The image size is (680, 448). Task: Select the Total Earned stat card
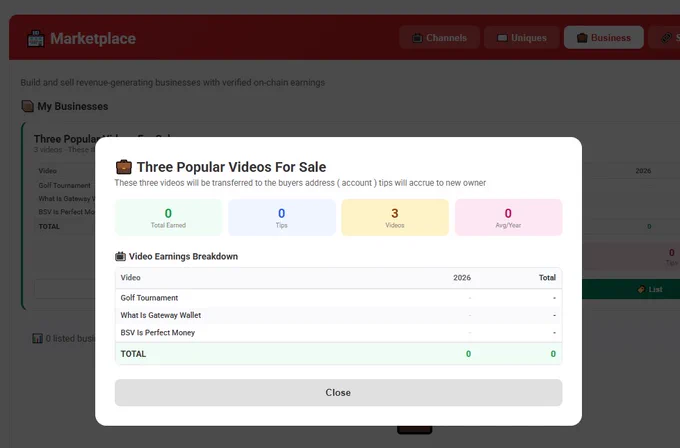click(168, 217)
